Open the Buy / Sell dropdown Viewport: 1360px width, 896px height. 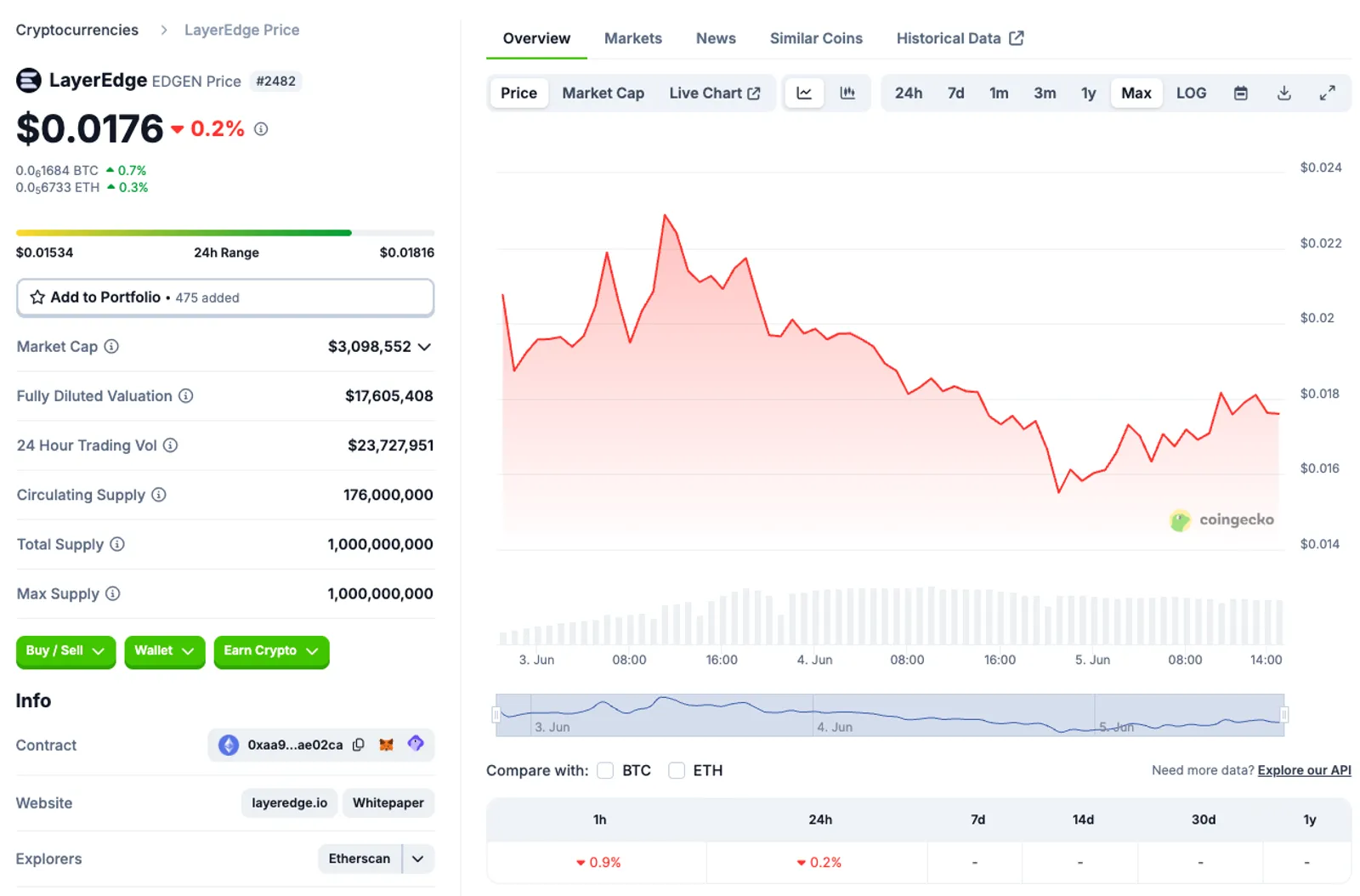[x=65, y=651]
